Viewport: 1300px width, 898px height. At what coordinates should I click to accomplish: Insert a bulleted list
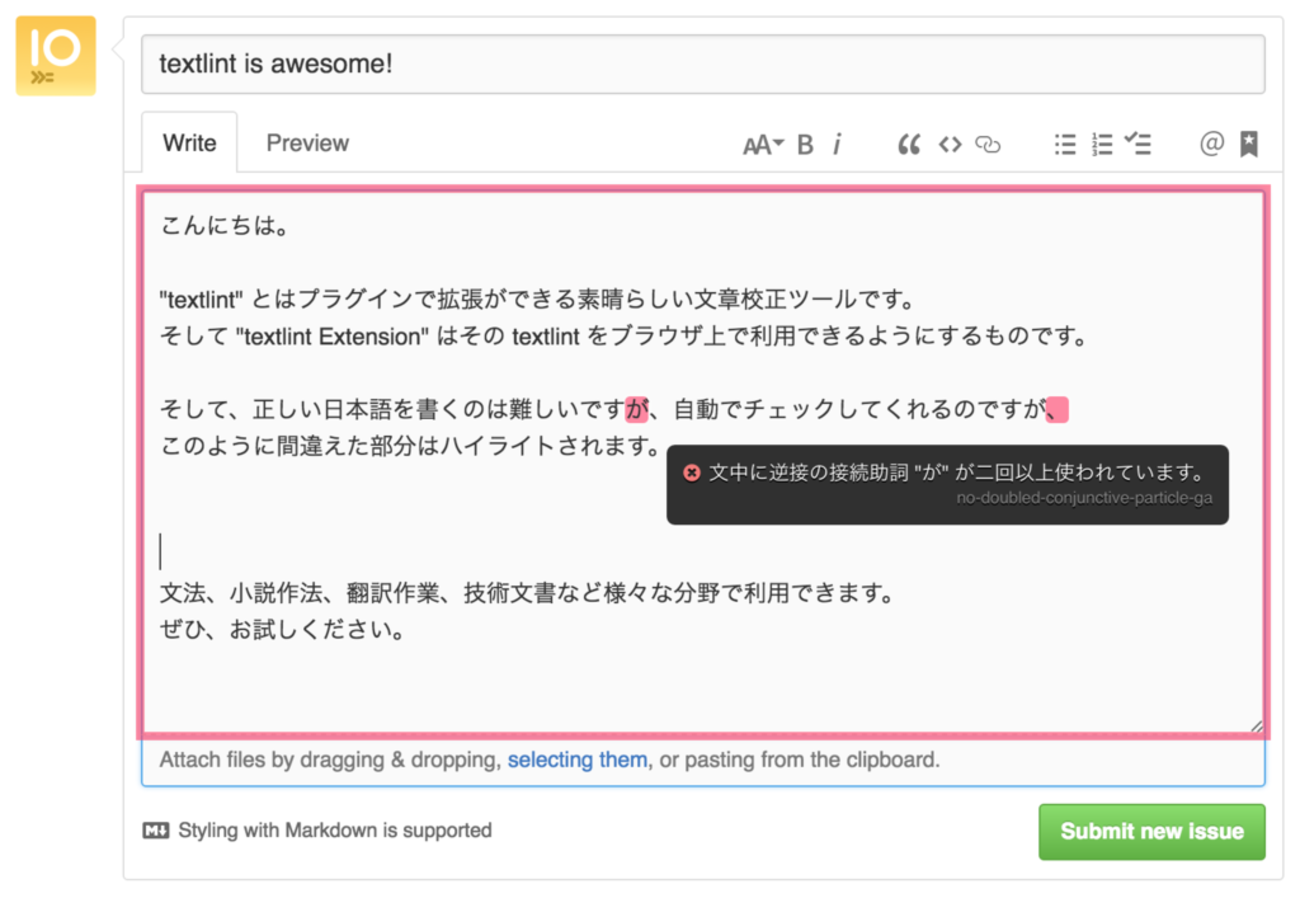click(1065, 145)
